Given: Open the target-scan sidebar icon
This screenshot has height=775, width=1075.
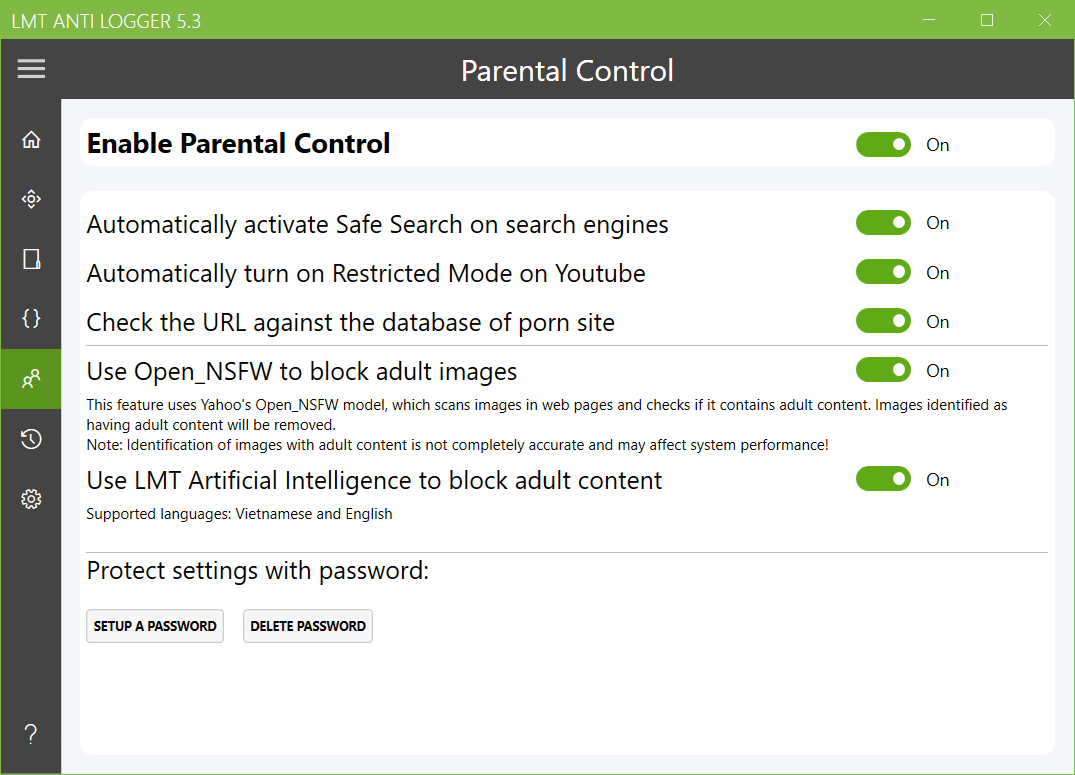Looking at the screenshot, I should point(31,200).
